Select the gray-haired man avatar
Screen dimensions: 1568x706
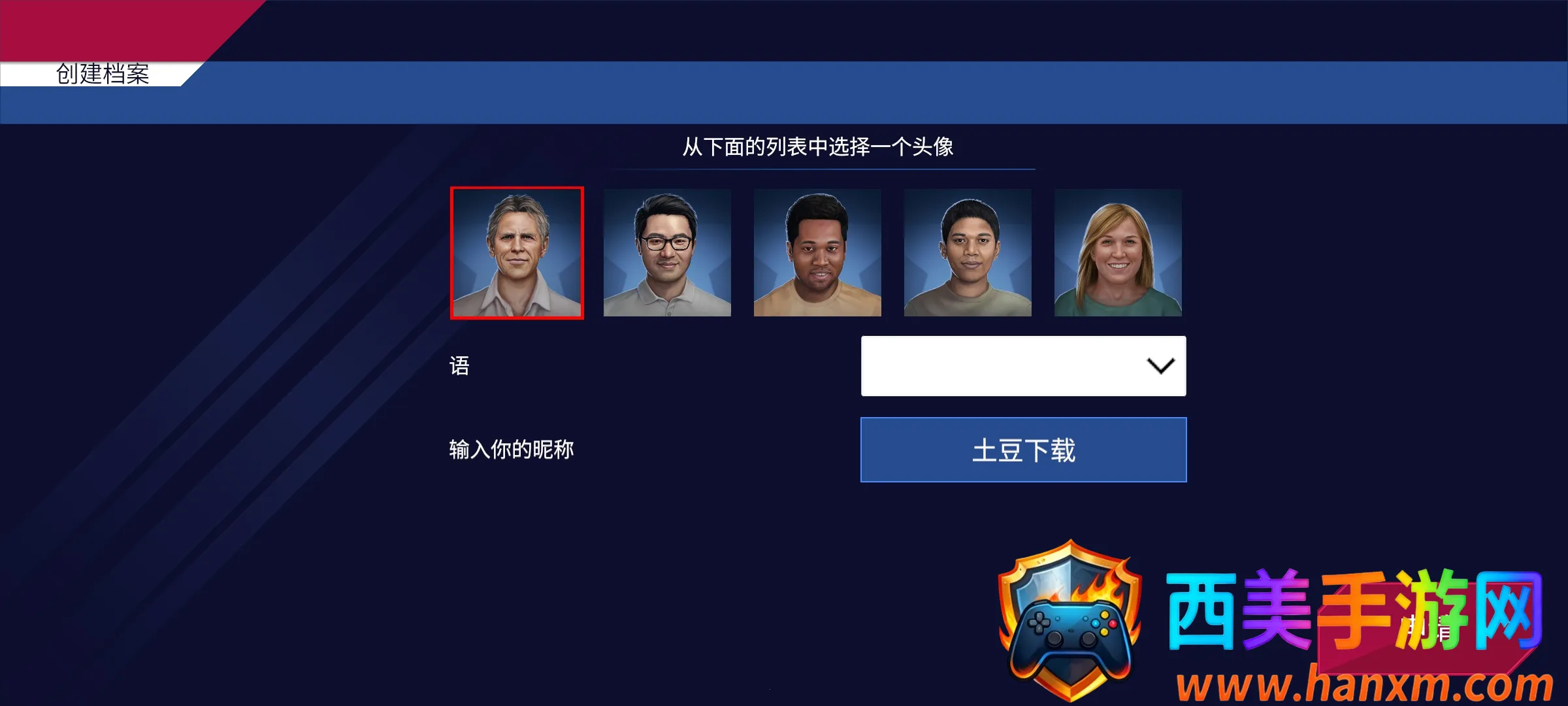click(517, 253)
